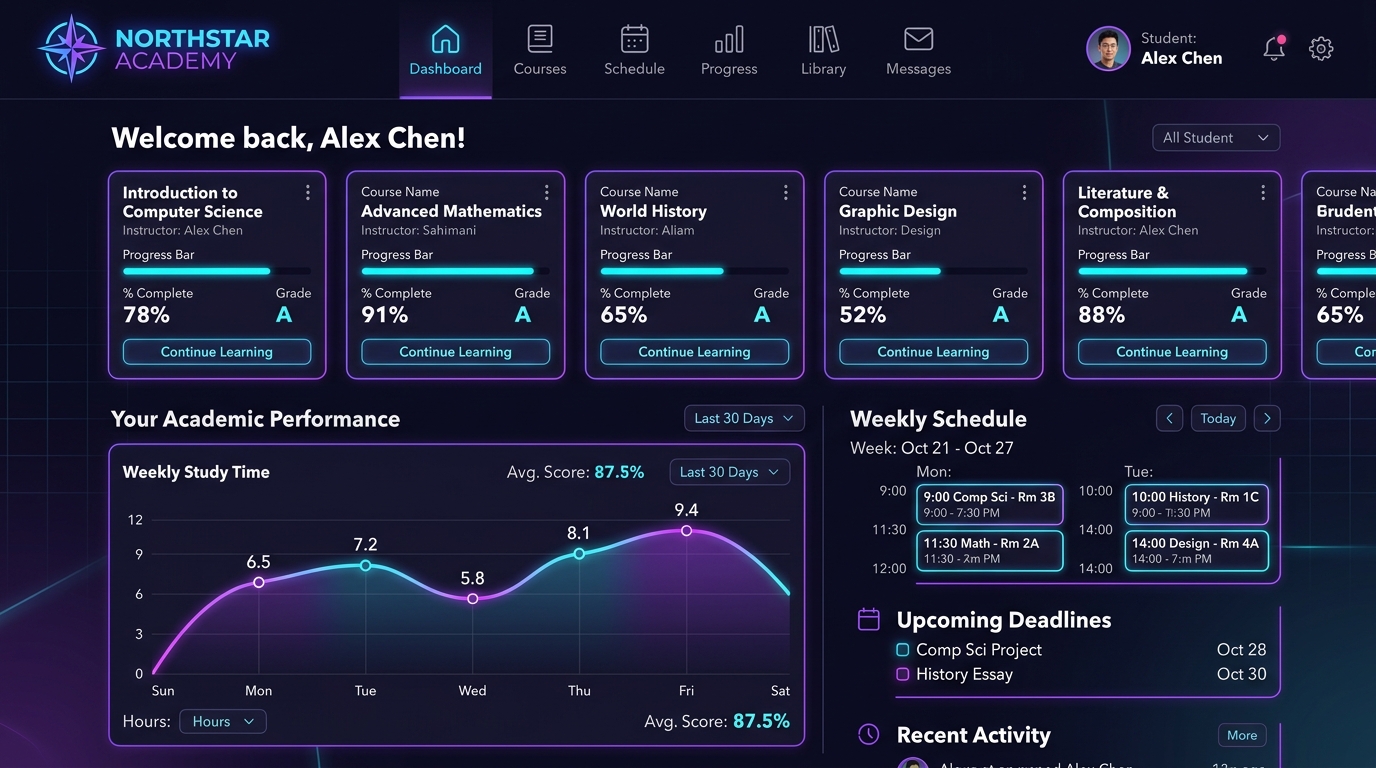1376x768 pixels.
Task: Go to previous week in Weekly Schedule
Action: point(1169,418)
